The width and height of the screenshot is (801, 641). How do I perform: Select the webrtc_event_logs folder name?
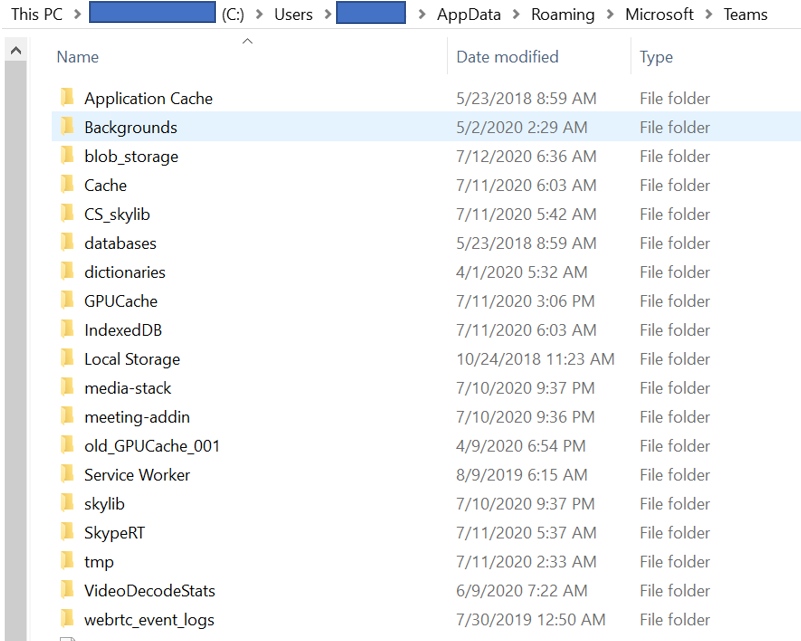tap(149, 620)
